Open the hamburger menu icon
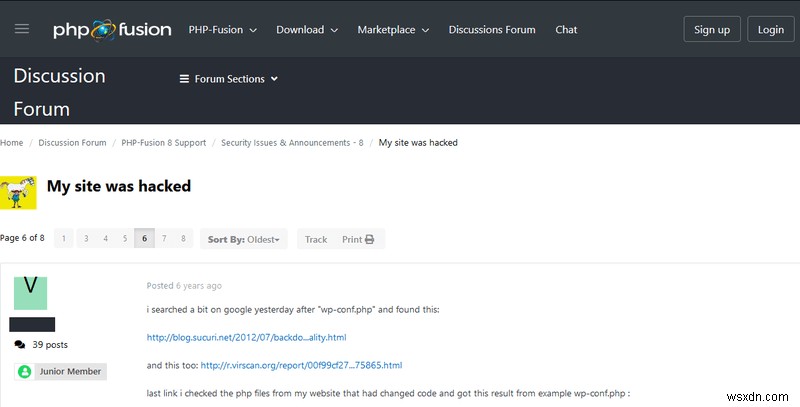The width and height of the screenshot is (800, 407). (22, 29)
